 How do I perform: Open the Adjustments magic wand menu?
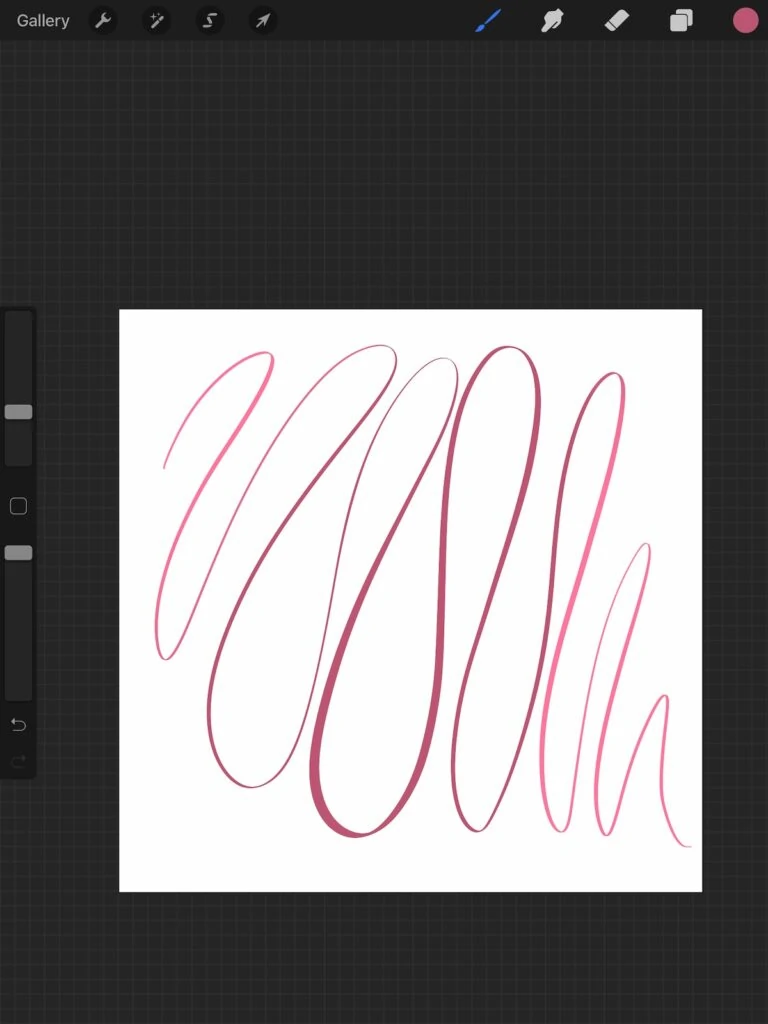click(x=156, y=21)
